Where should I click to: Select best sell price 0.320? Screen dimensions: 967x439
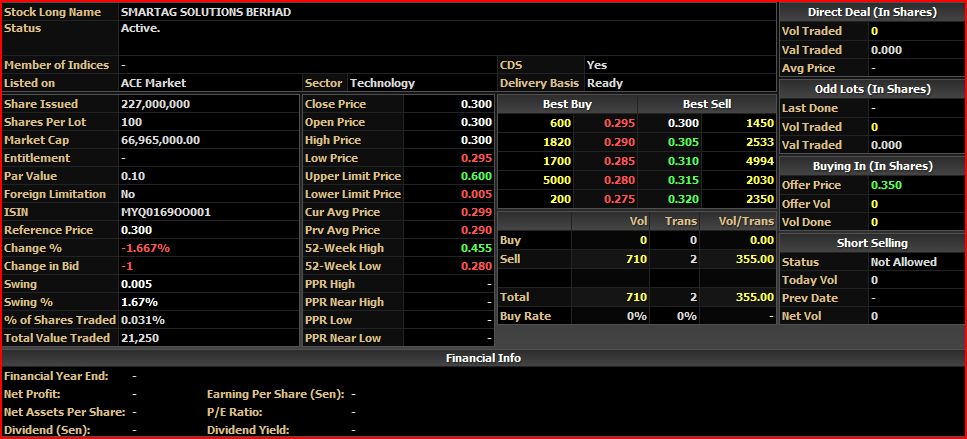coord(683,199)
